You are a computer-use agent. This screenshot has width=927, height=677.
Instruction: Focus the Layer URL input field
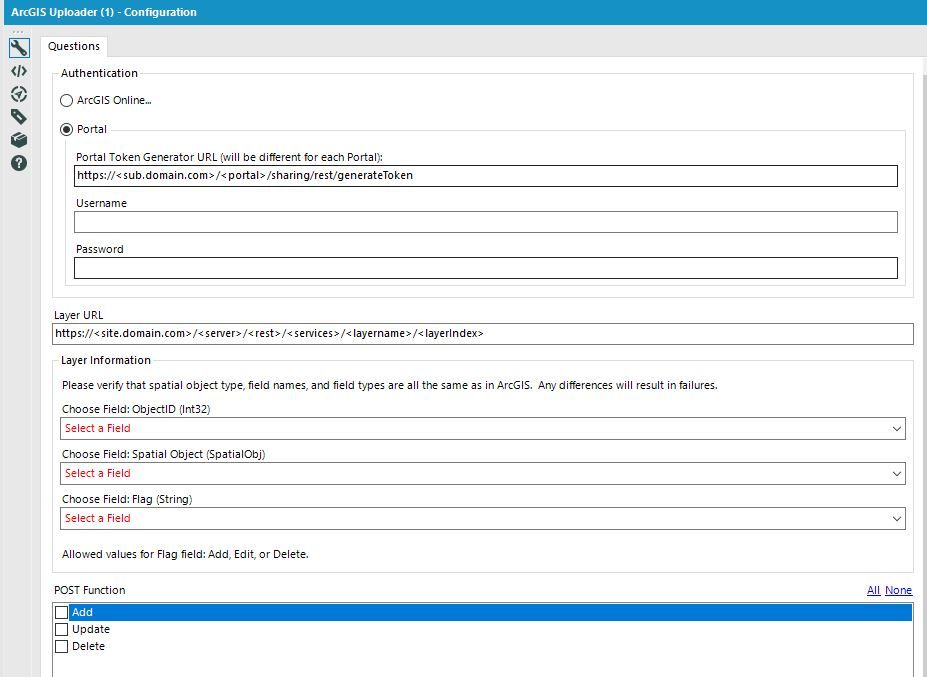point(482,333)
